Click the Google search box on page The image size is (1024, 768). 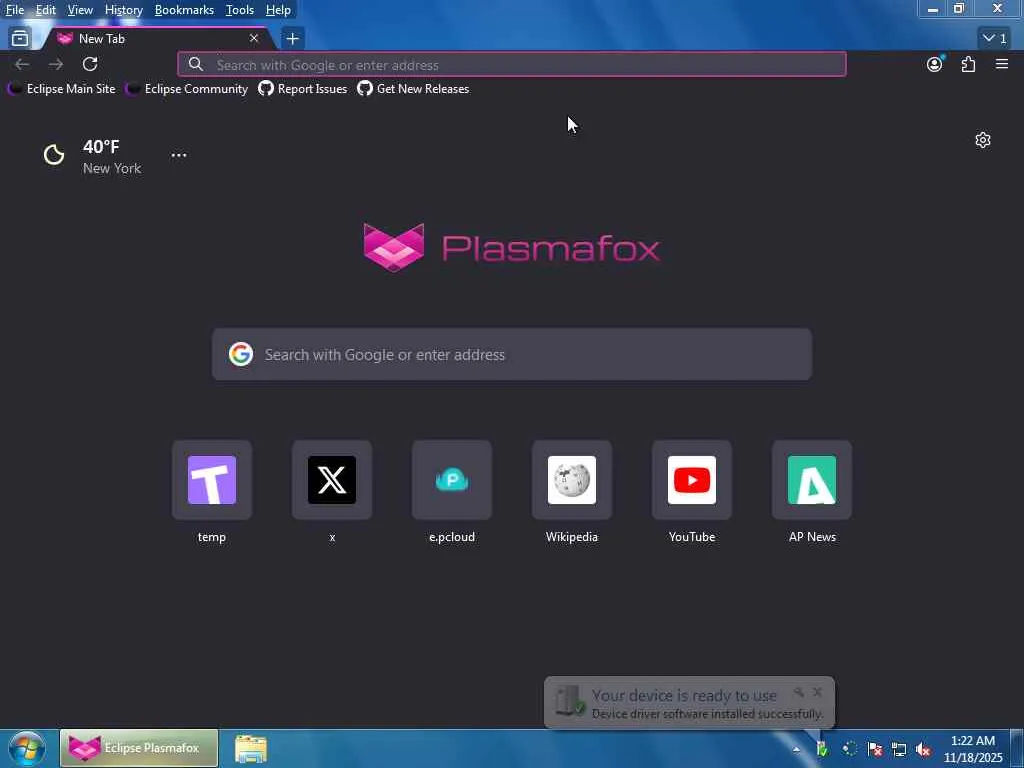[x=512, y=355]
